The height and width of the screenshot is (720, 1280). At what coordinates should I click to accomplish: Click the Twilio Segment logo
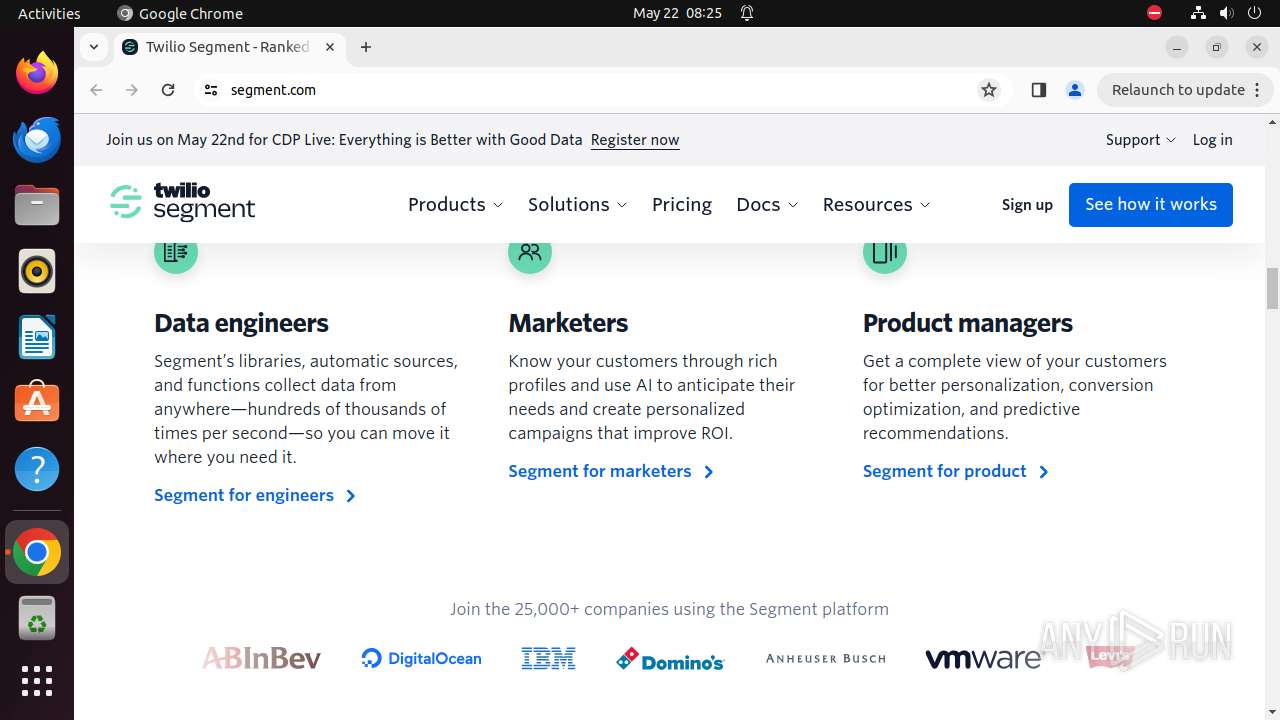tap(183, 202)
